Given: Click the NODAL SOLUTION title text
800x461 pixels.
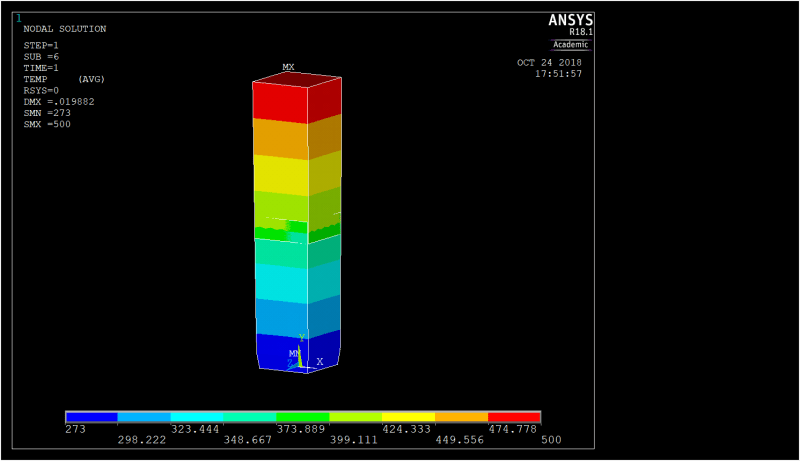Looking at the screenshot, I should point(65,29).
